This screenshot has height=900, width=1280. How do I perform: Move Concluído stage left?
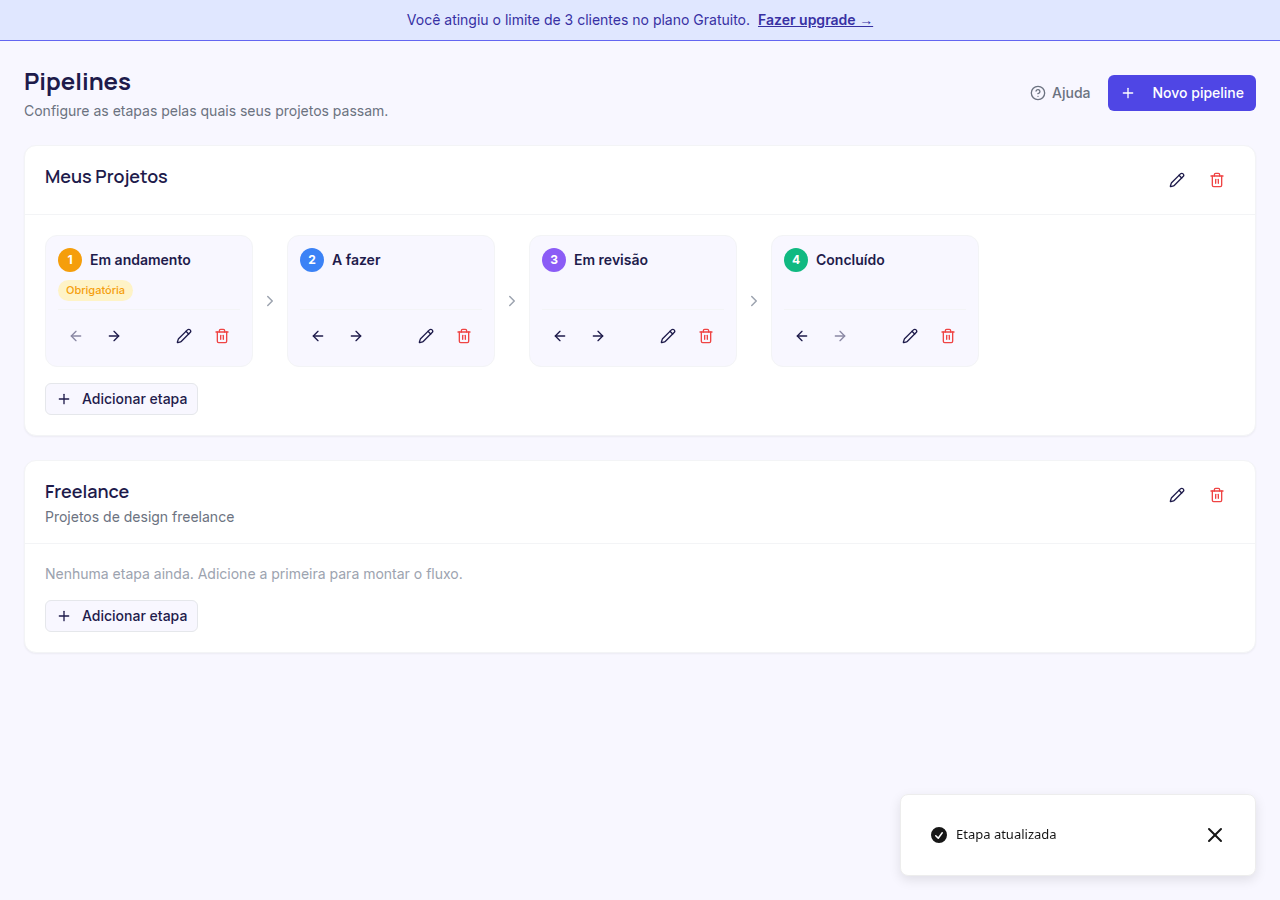802,336
